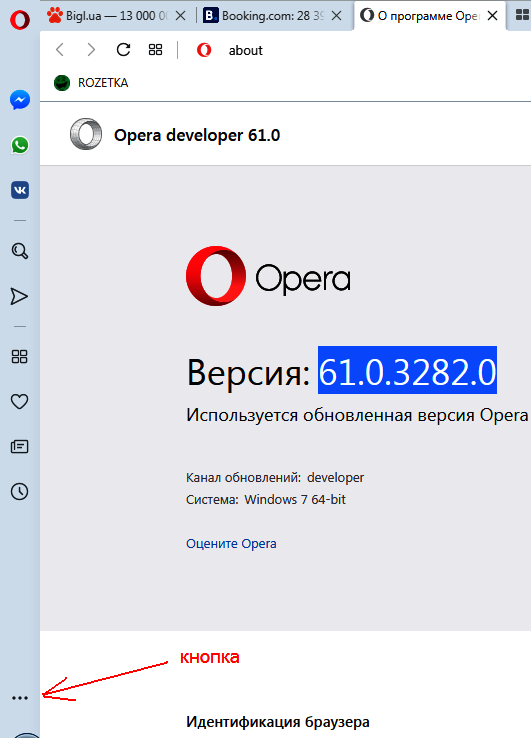531x738 pixels.
Task: Close the О программе Opera tab
Action: click(492, 16)
